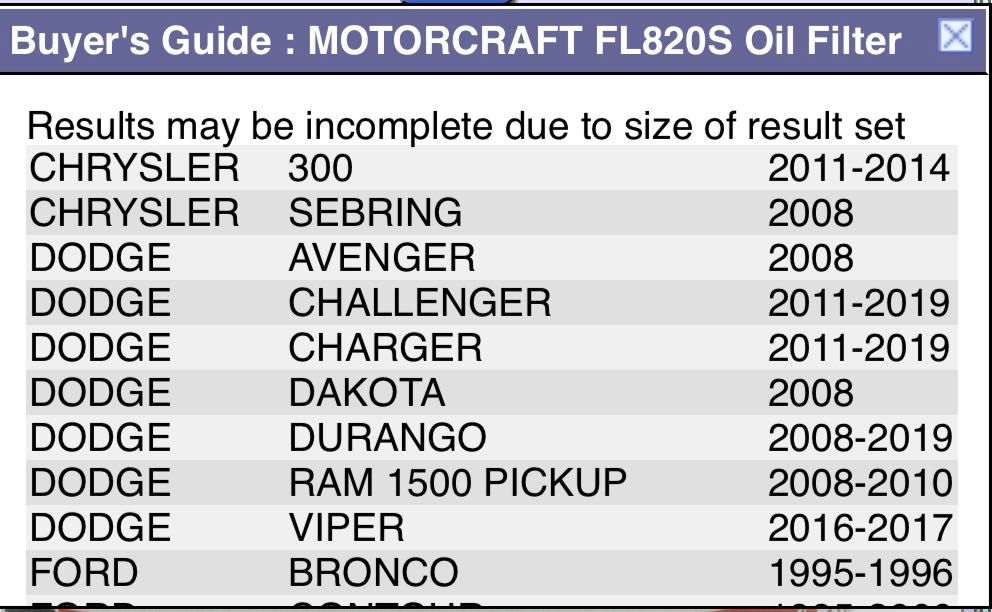Select the RAM 1500 PICKUP entry
The width and height of the screenshot is (992, 612).
click(x=457, y=483)
